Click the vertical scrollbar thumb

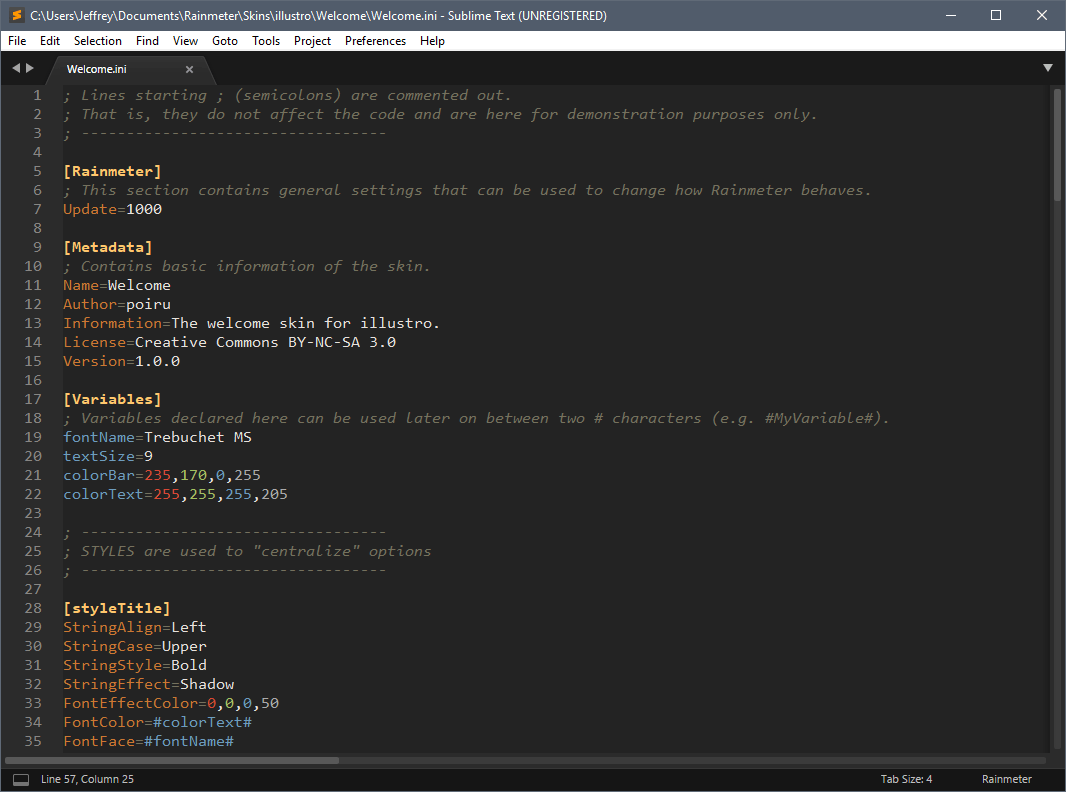(1057, 144)
